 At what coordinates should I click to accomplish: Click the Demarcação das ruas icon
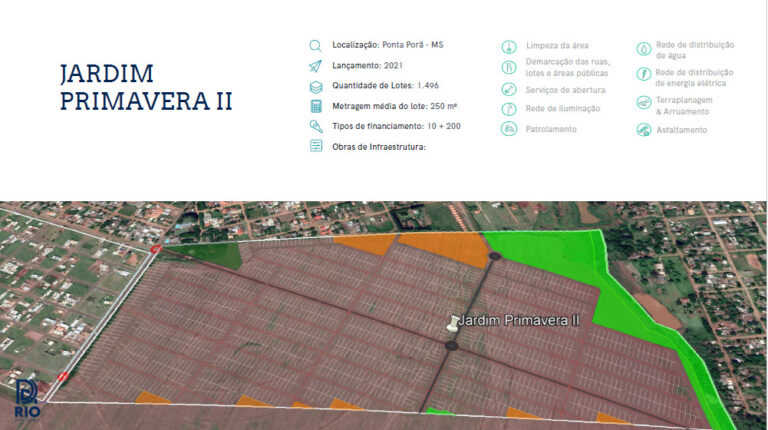509,67
